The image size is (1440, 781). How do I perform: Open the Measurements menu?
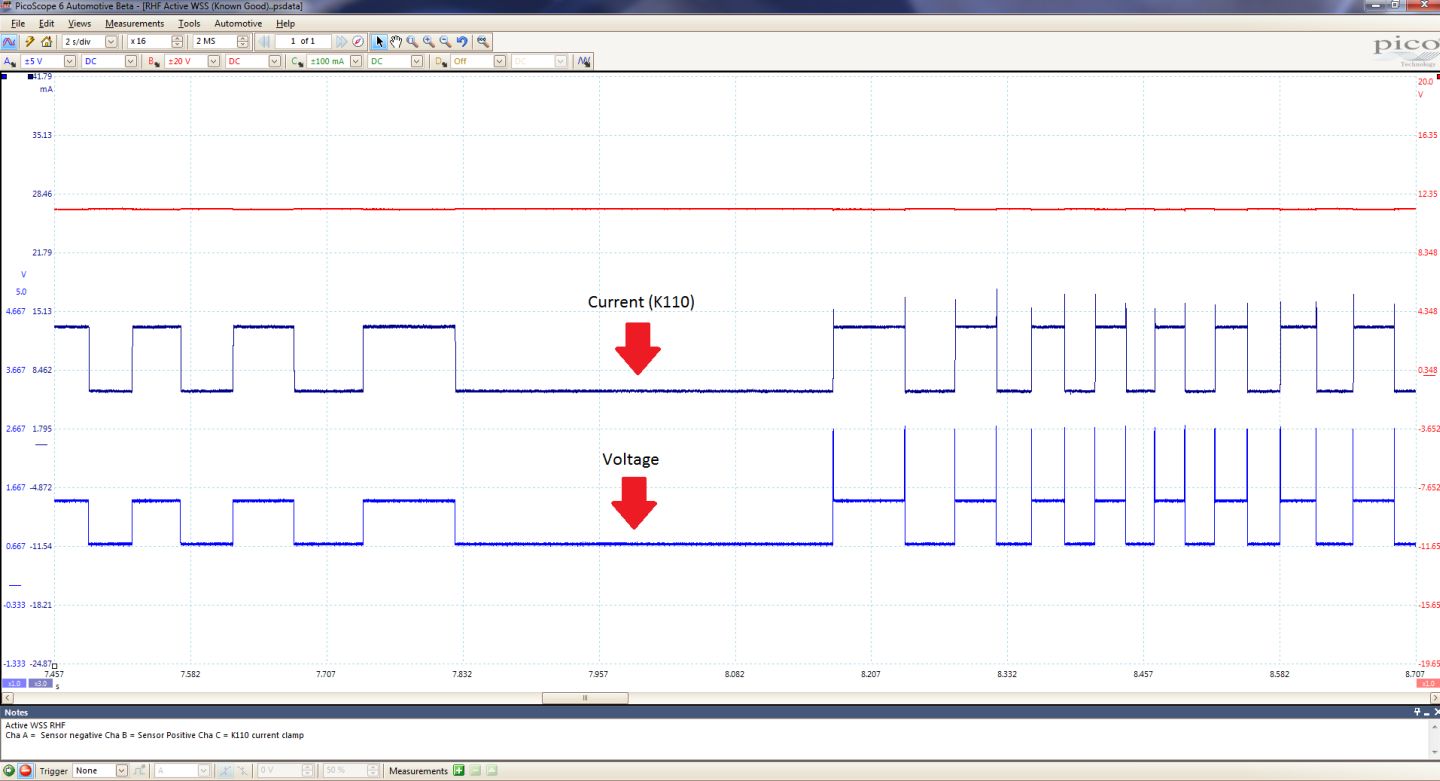[x=135, y=23]
